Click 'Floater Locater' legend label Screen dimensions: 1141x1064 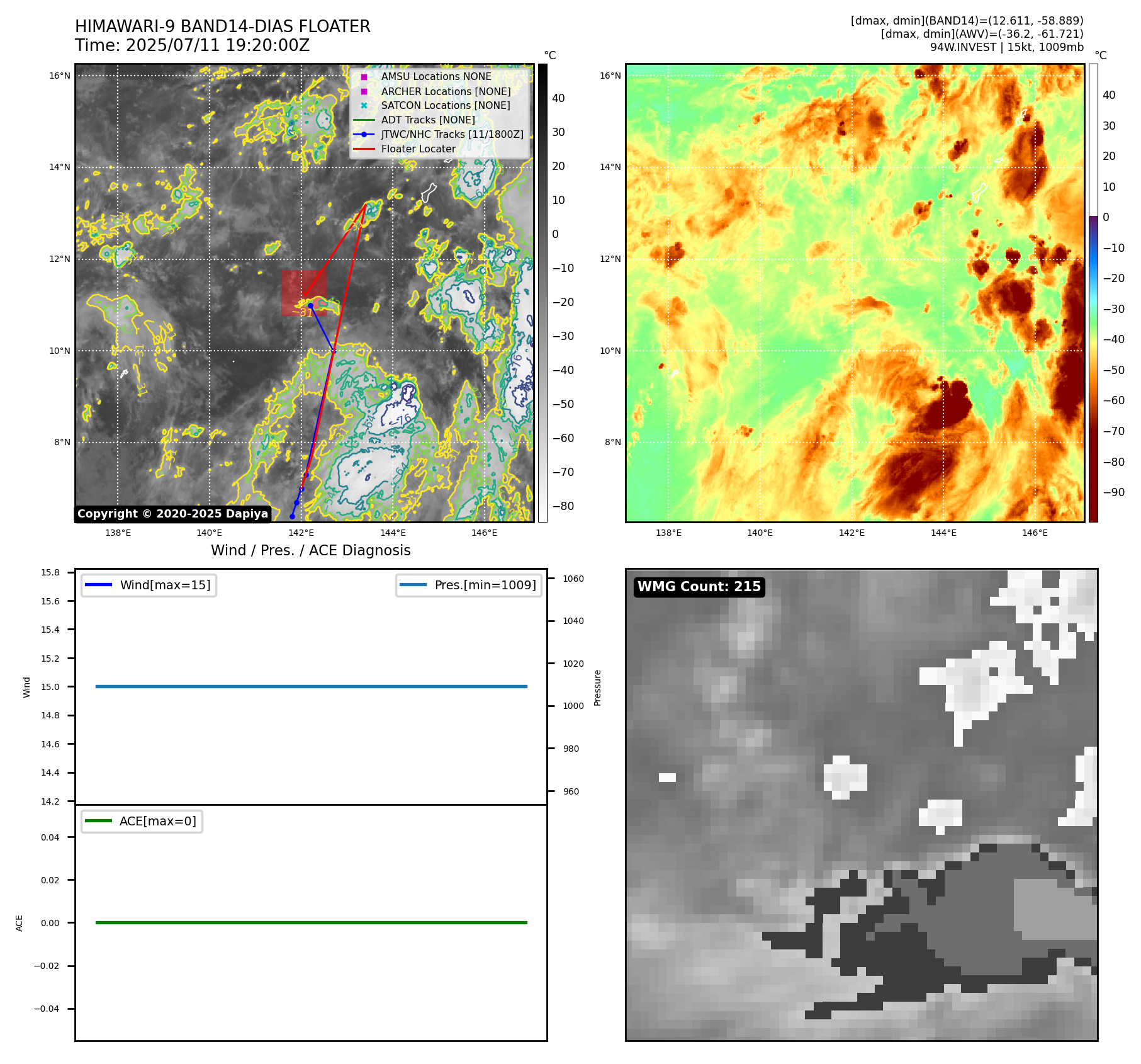[419, 149]
